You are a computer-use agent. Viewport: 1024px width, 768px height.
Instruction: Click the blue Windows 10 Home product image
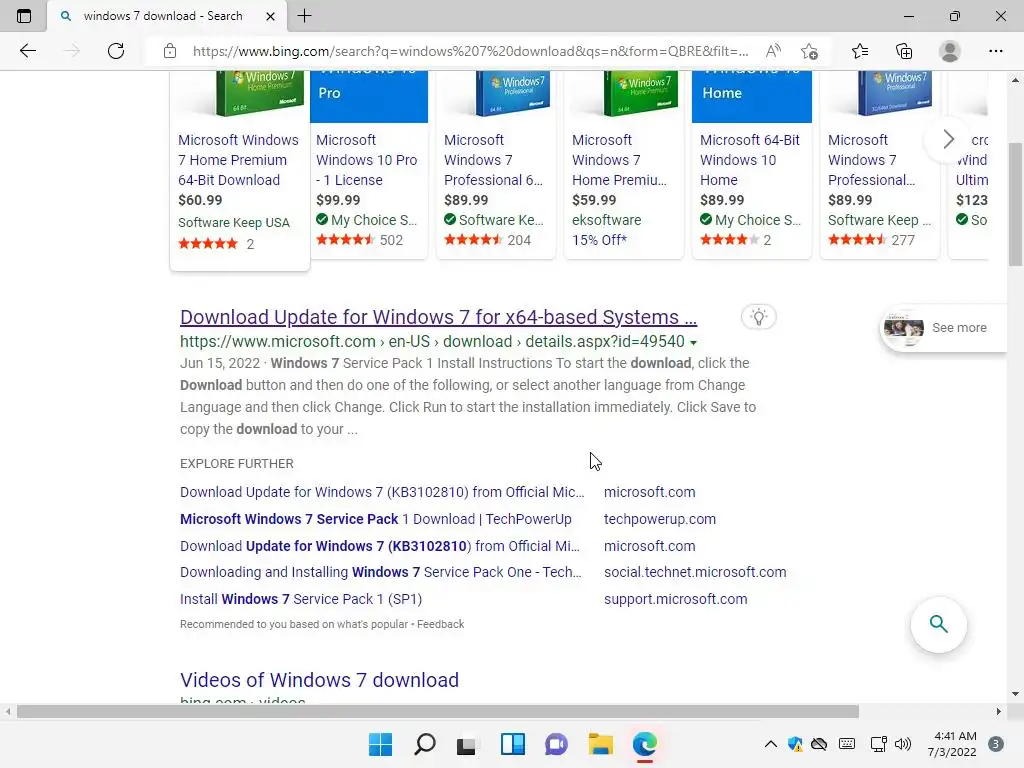752,96
